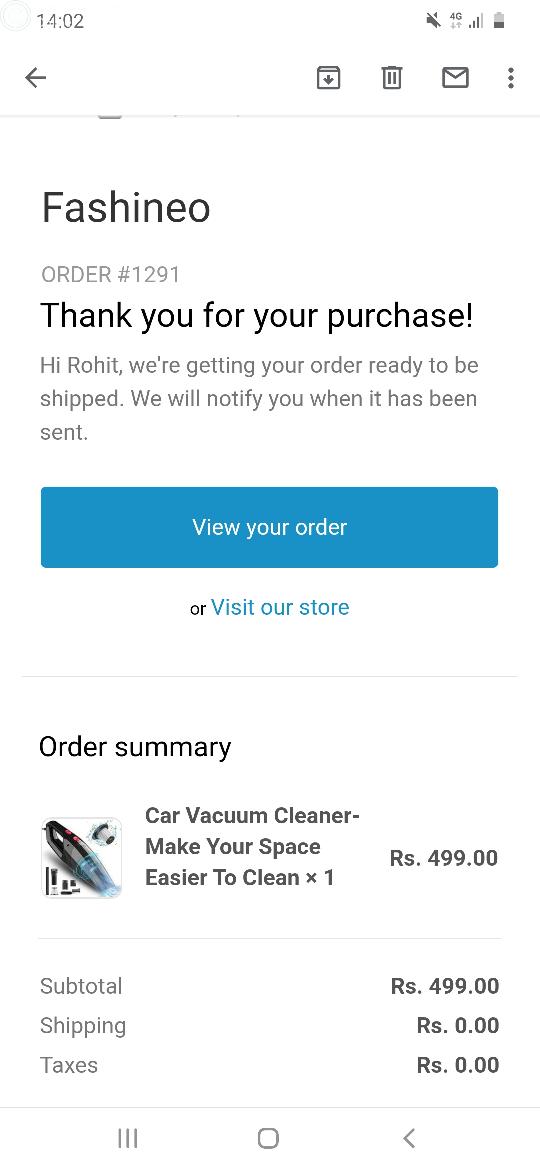Tap the Fashineo store heading
The width and height of the screenshot is (540, 1170).
click(125, 207)
